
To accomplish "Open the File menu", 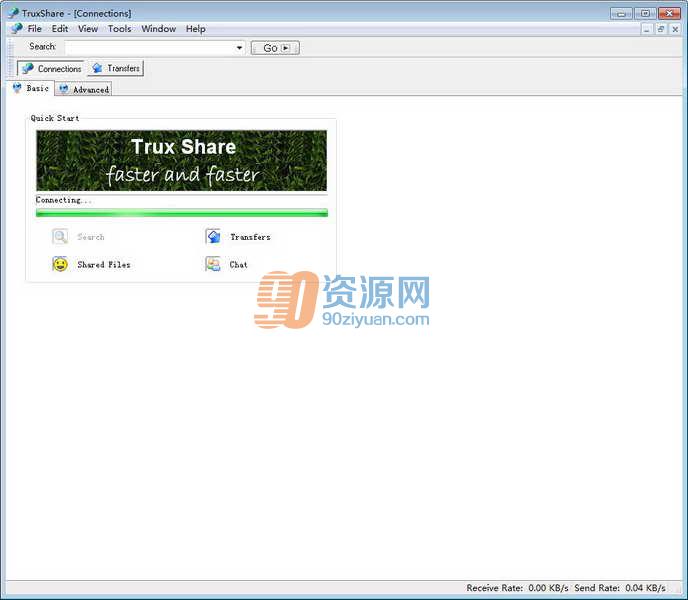I will [x=35, y=29].
